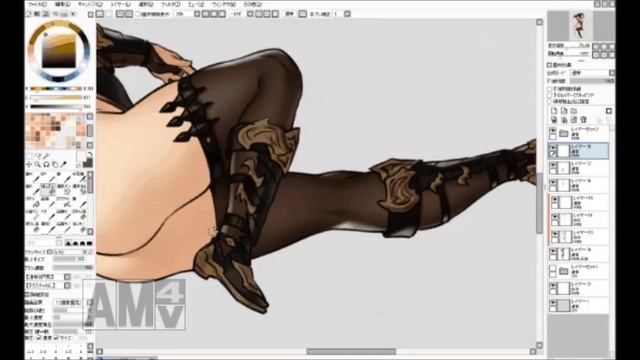
Task: Open the 選択 (Selection) menu
Action: tap(145, 4)
